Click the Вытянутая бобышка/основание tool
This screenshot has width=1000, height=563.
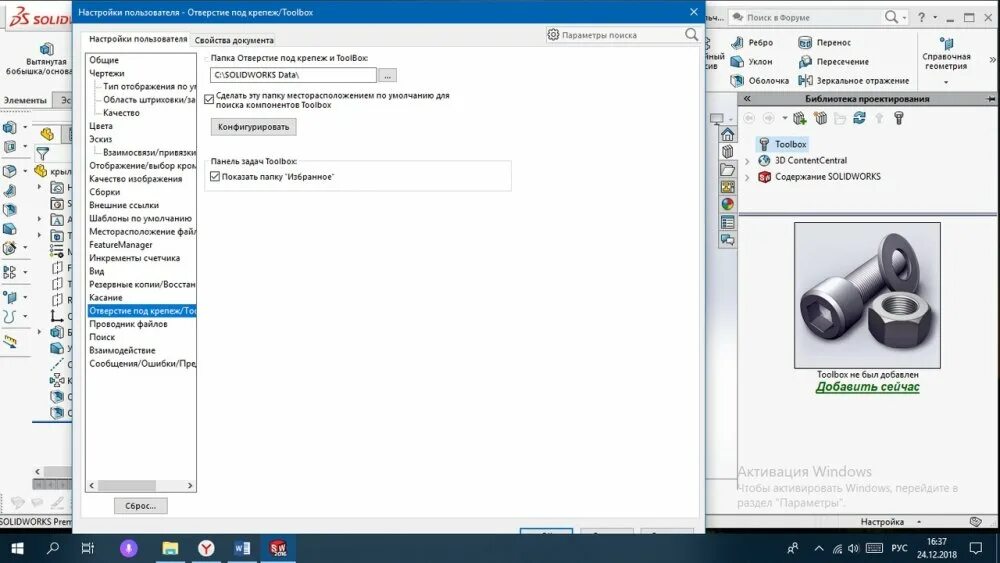click(x=39, y=59)
